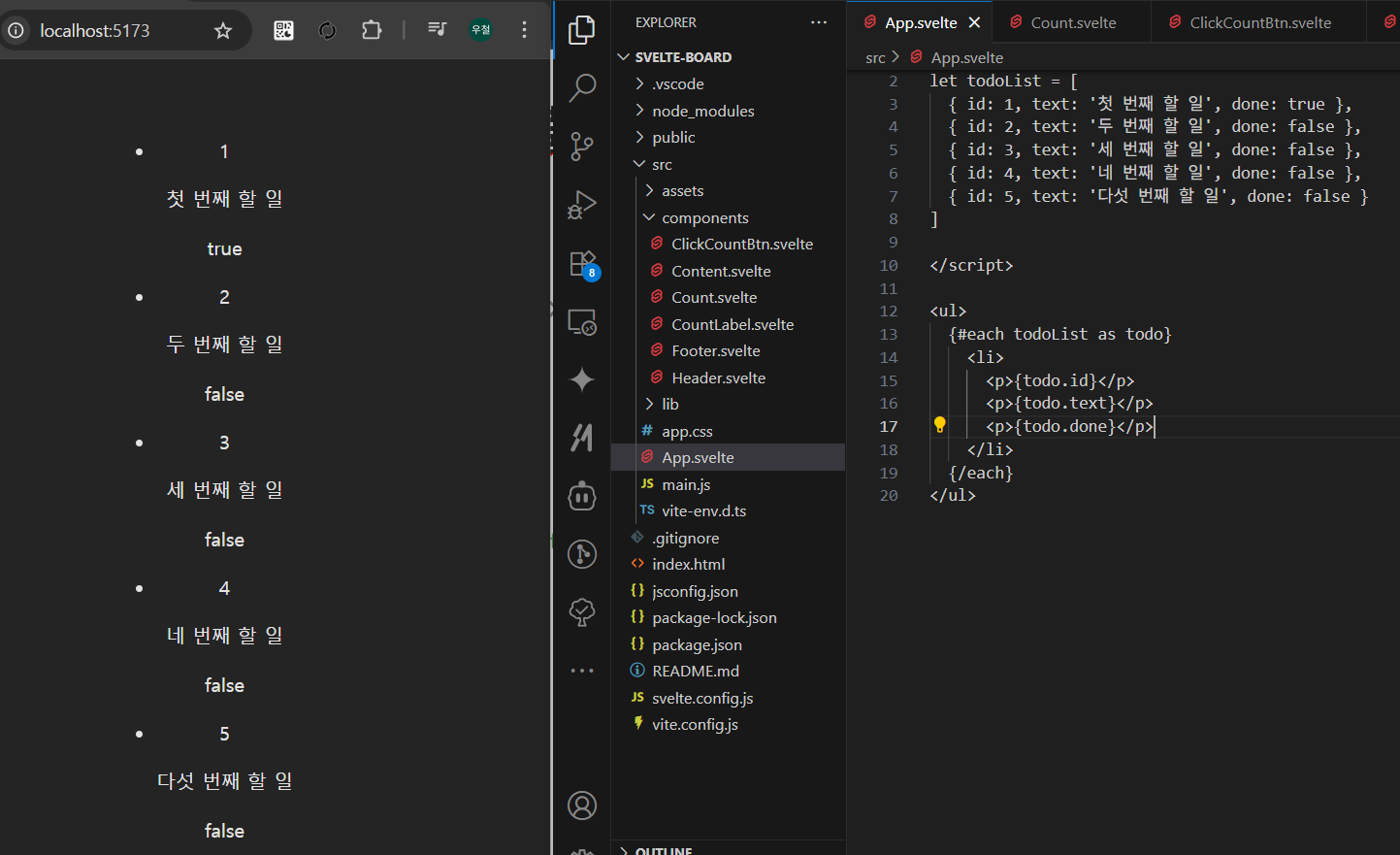Place cursor on editor line 13 each block
1400x855 pixels.
pos(1060,334)
